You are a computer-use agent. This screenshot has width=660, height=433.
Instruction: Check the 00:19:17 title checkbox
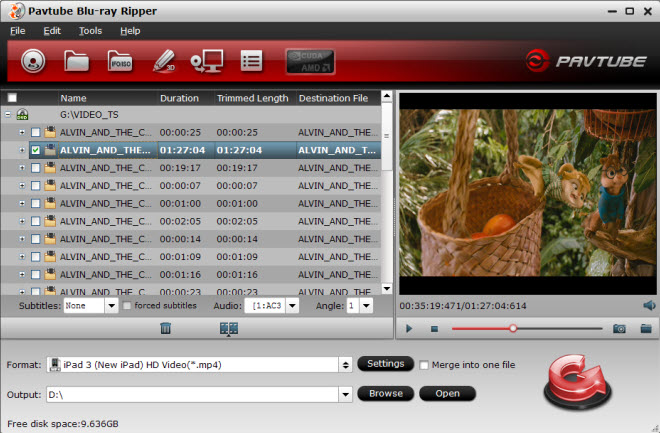pos(36,168)
